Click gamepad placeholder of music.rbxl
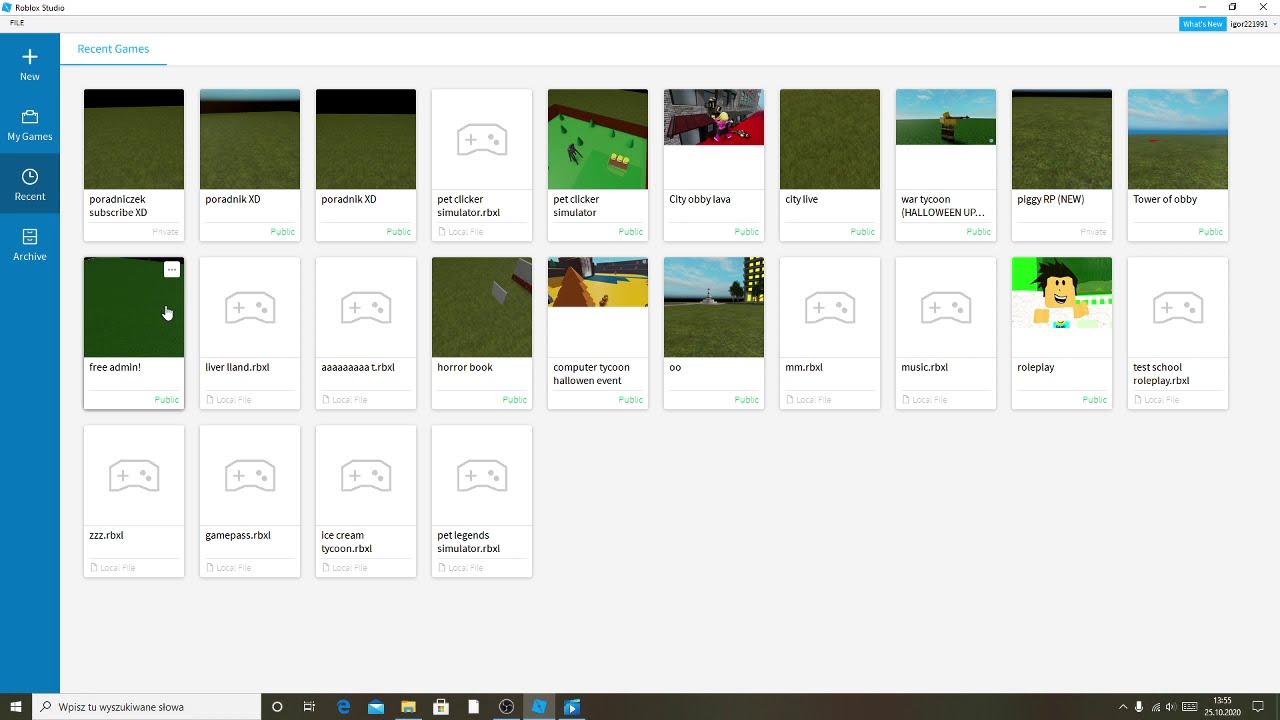 click(946, 308)
